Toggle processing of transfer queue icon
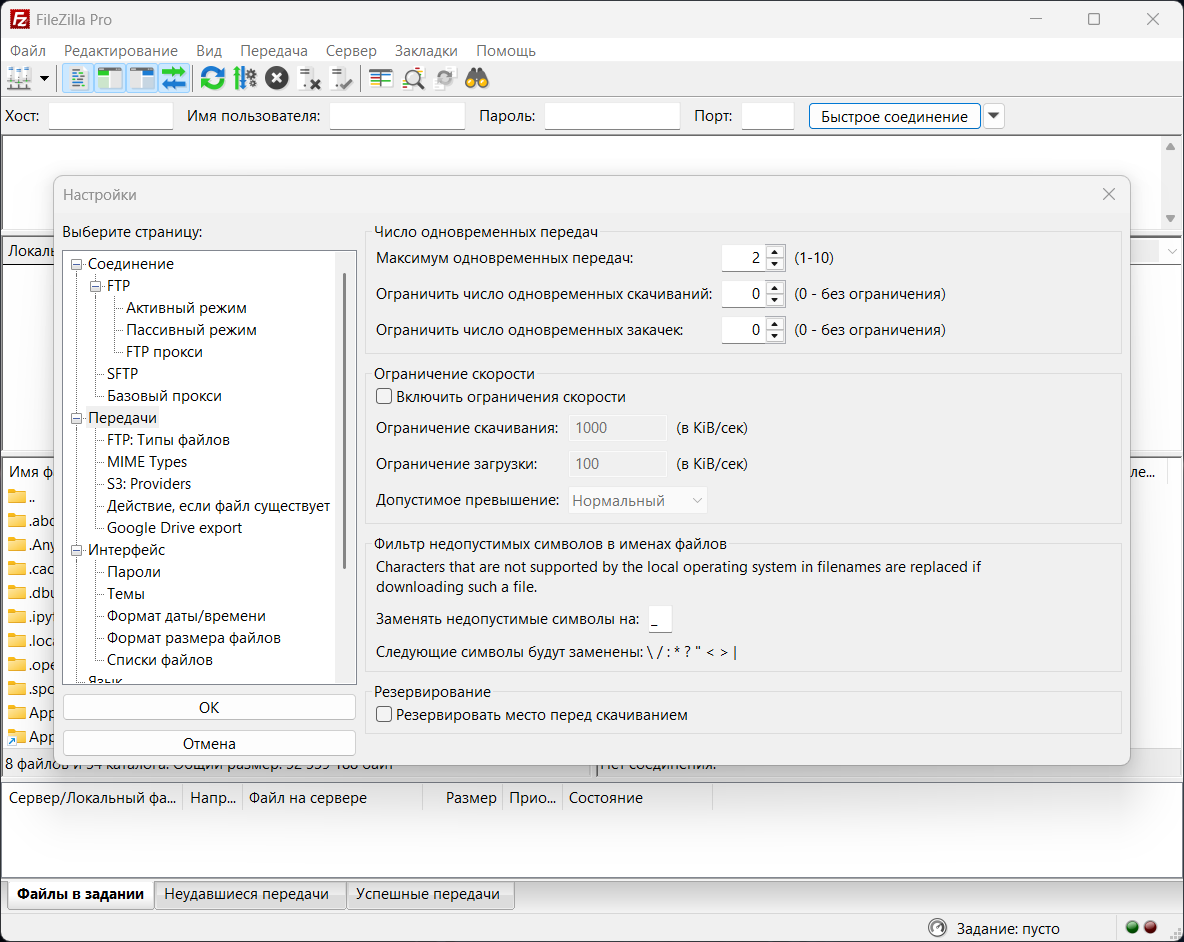The height and width of the screenshot is (942, 1184). click(x=245, y=78)
